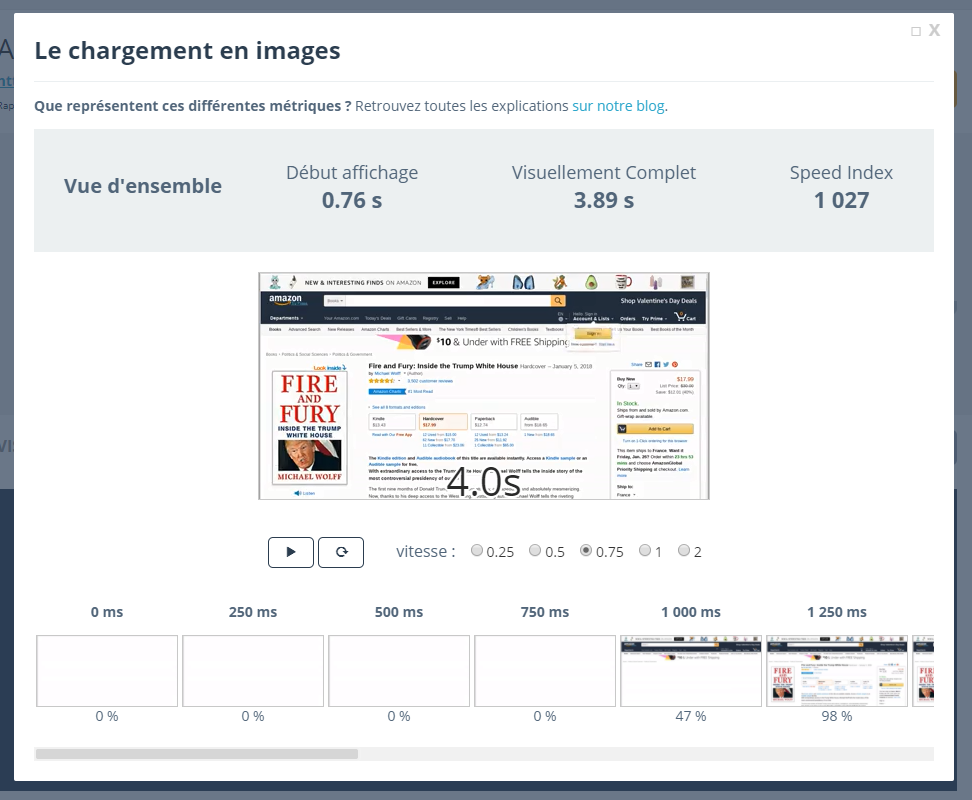Image resolution: width=972 pixels, height=800 pixels.
Task: Click the '0 ms' time label
Action: click(107, 612)
